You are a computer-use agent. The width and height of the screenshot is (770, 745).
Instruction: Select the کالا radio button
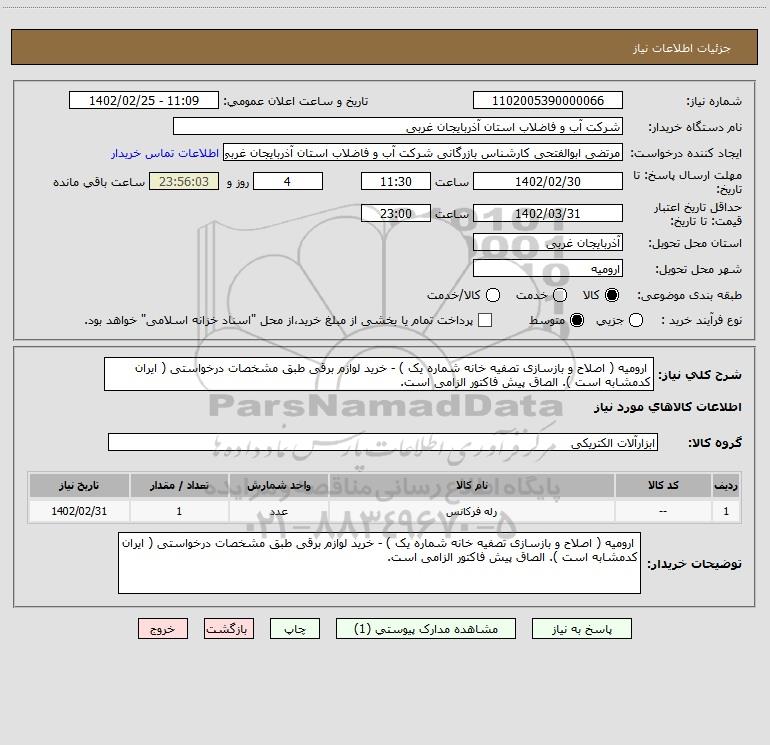(612, 295)
